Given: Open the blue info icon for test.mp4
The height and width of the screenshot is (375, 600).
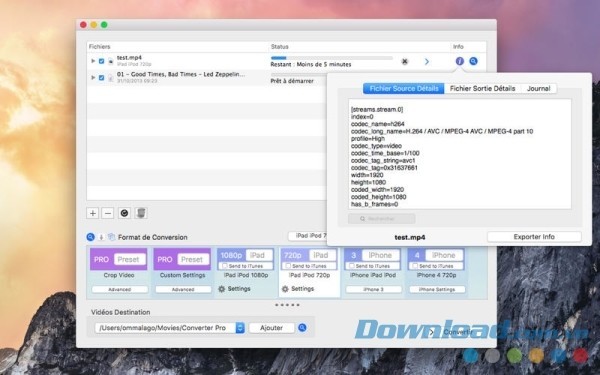Looking at the screenshot, I should [x=460, y=61].
